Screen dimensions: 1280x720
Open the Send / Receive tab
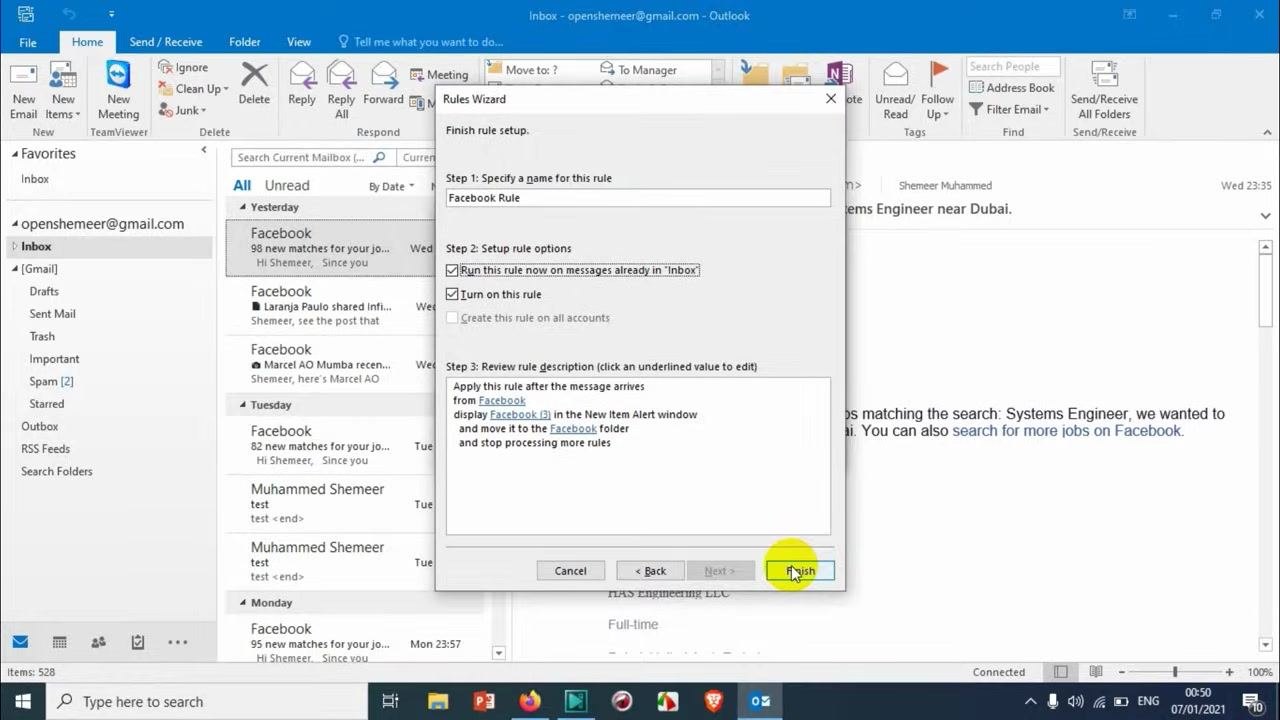166,42
